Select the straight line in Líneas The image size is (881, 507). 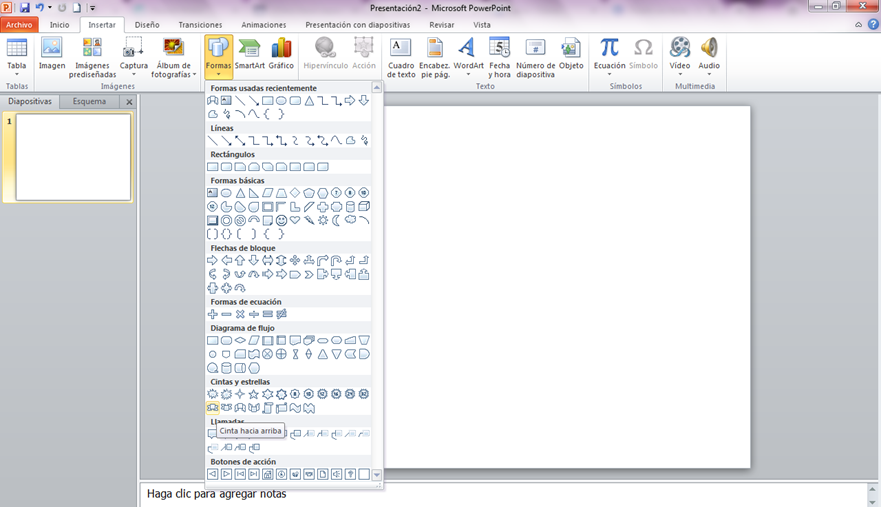pos(212,141)
